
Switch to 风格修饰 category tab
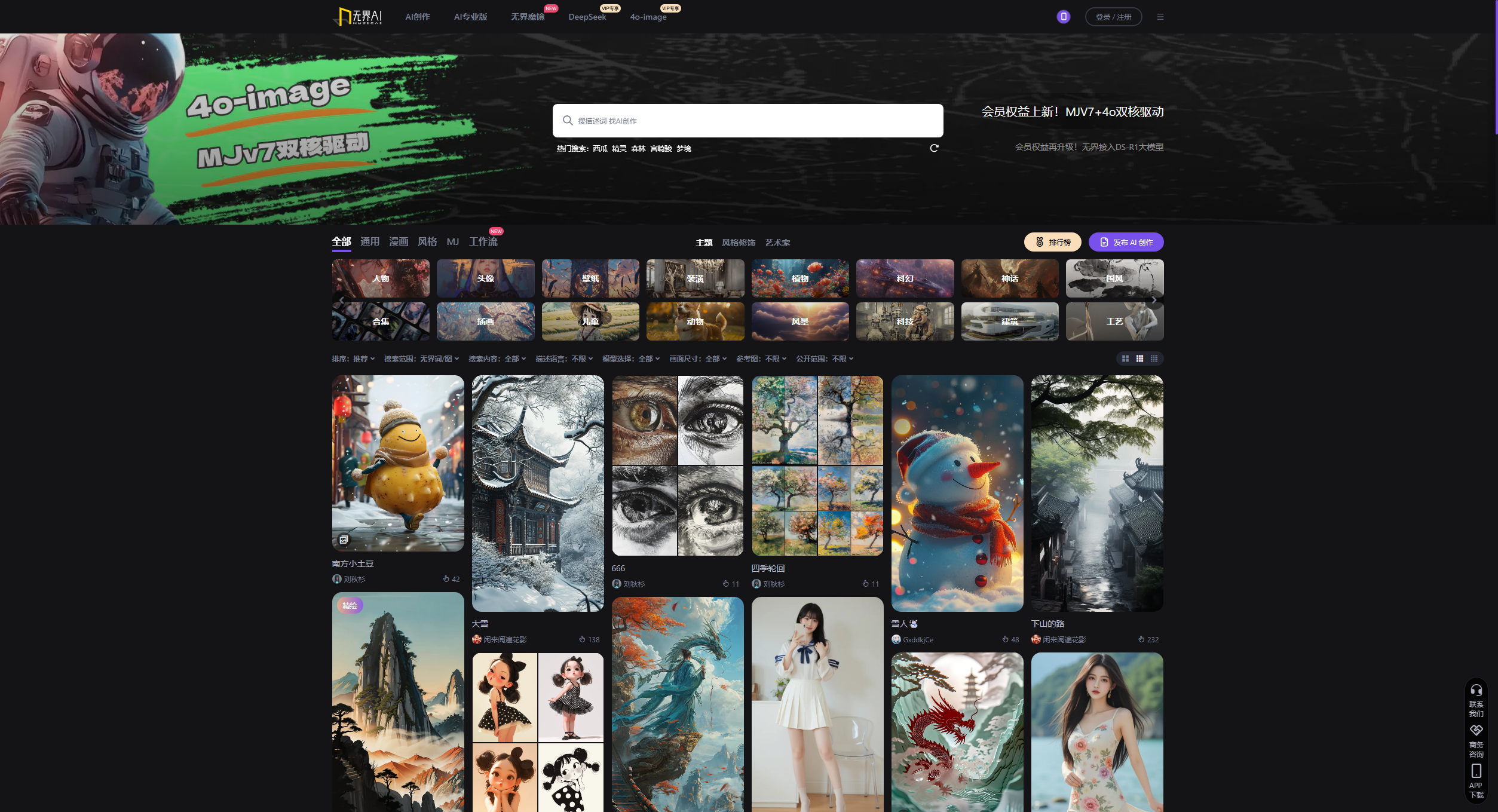tap(739, 243)
